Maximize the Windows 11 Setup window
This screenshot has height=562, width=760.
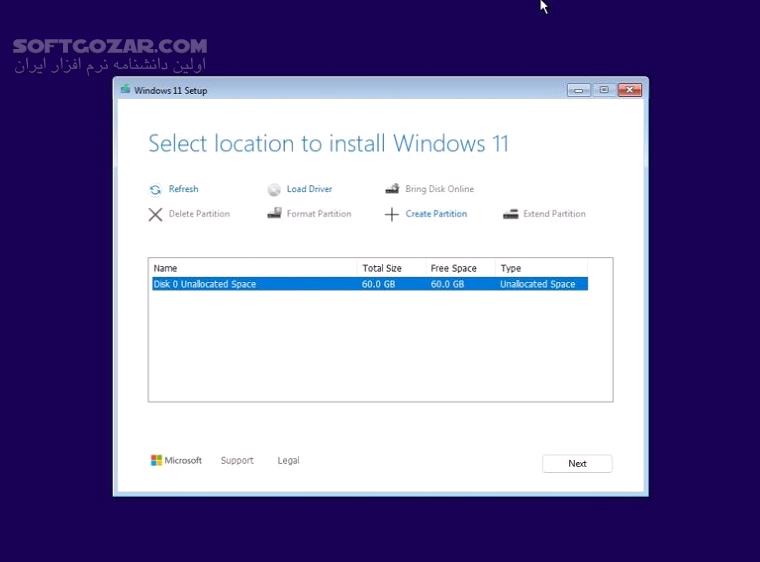point(604,90)
